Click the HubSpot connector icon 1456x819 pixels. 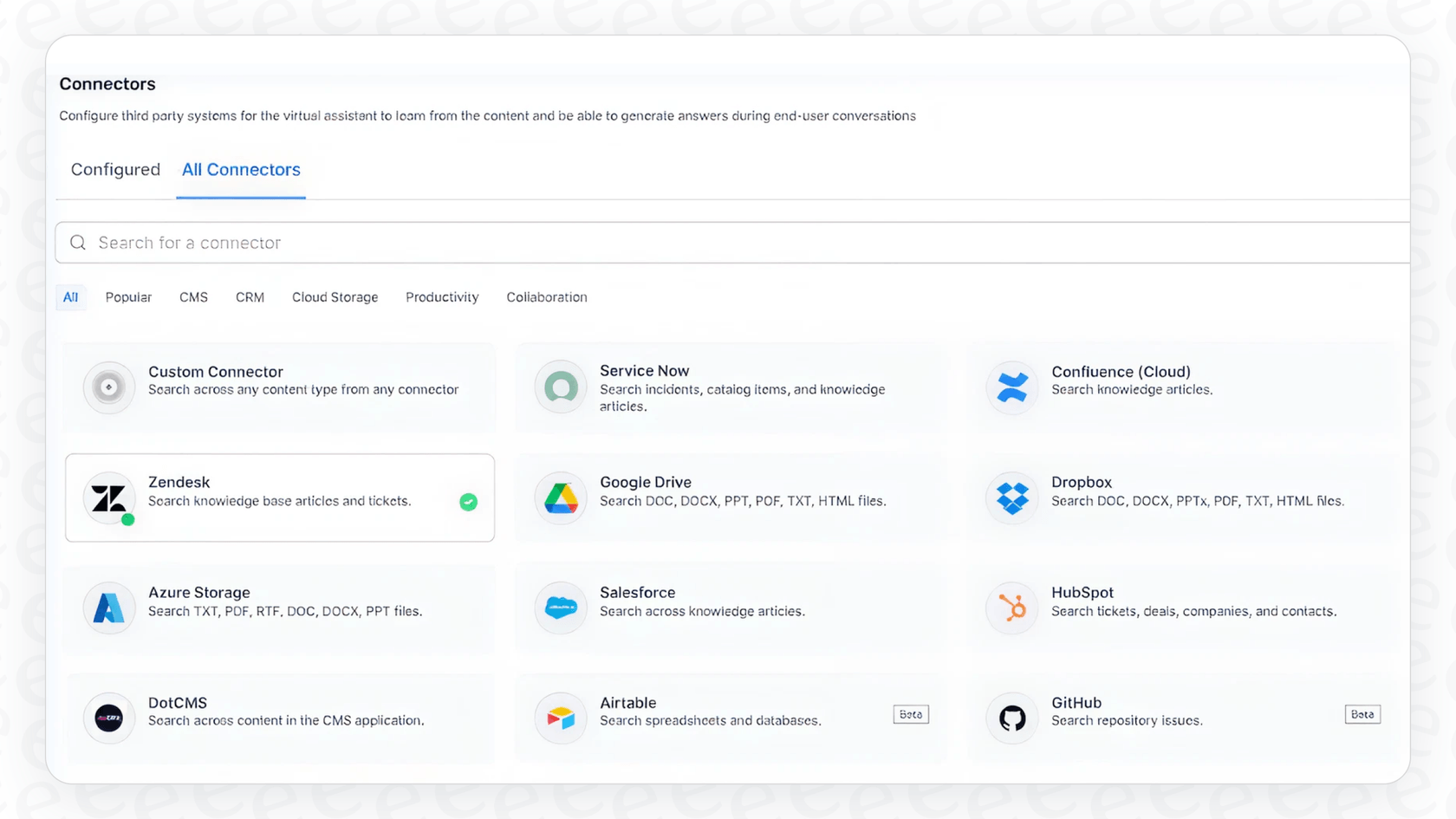(1011, 608)
